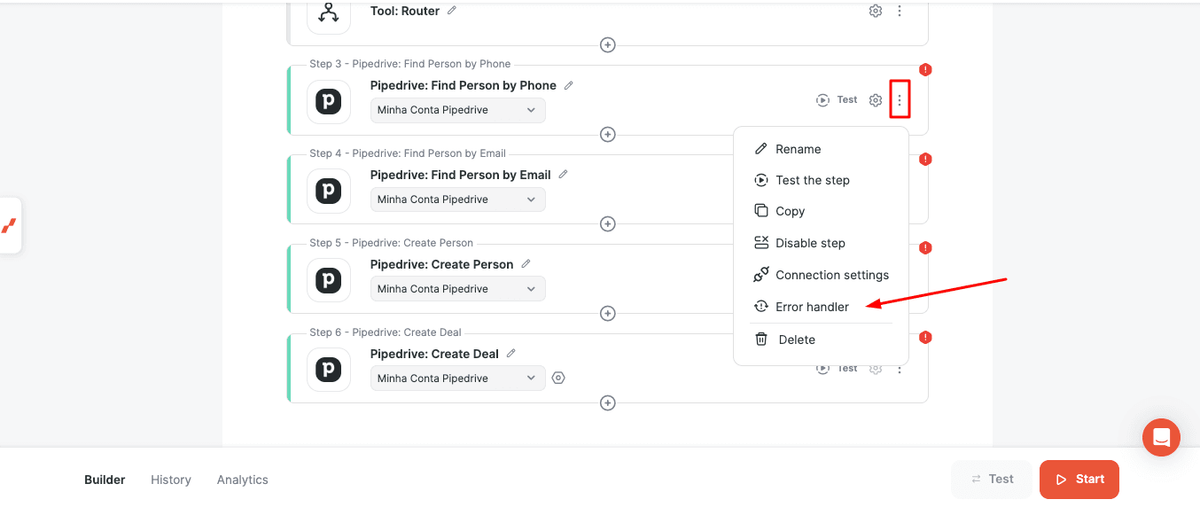
Task: Click the Pipedrive: Find Person by Email title
Action: pyautogui.click(x=460, y=175)
